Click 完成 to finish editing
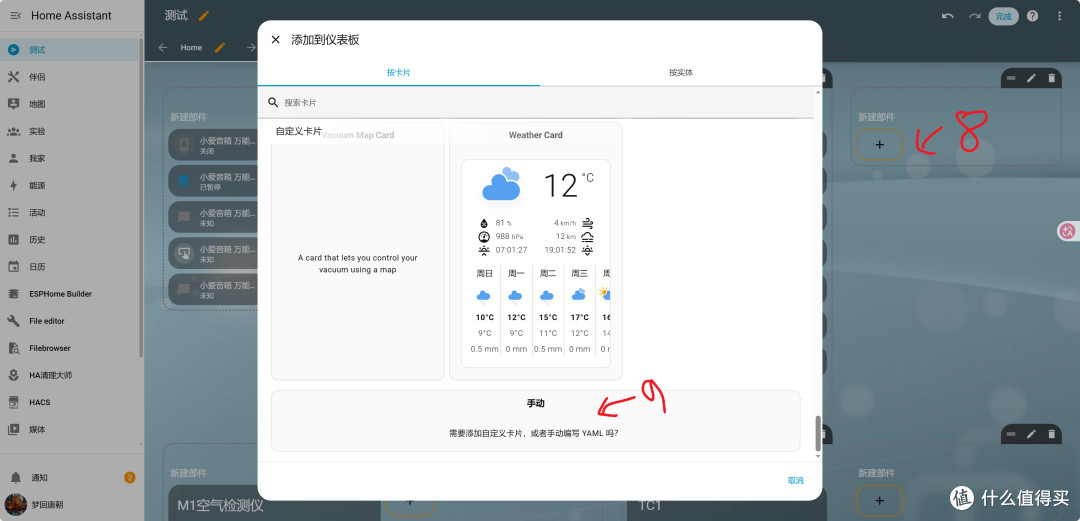Screen dimensions: 1080x521 point(1004,16)
